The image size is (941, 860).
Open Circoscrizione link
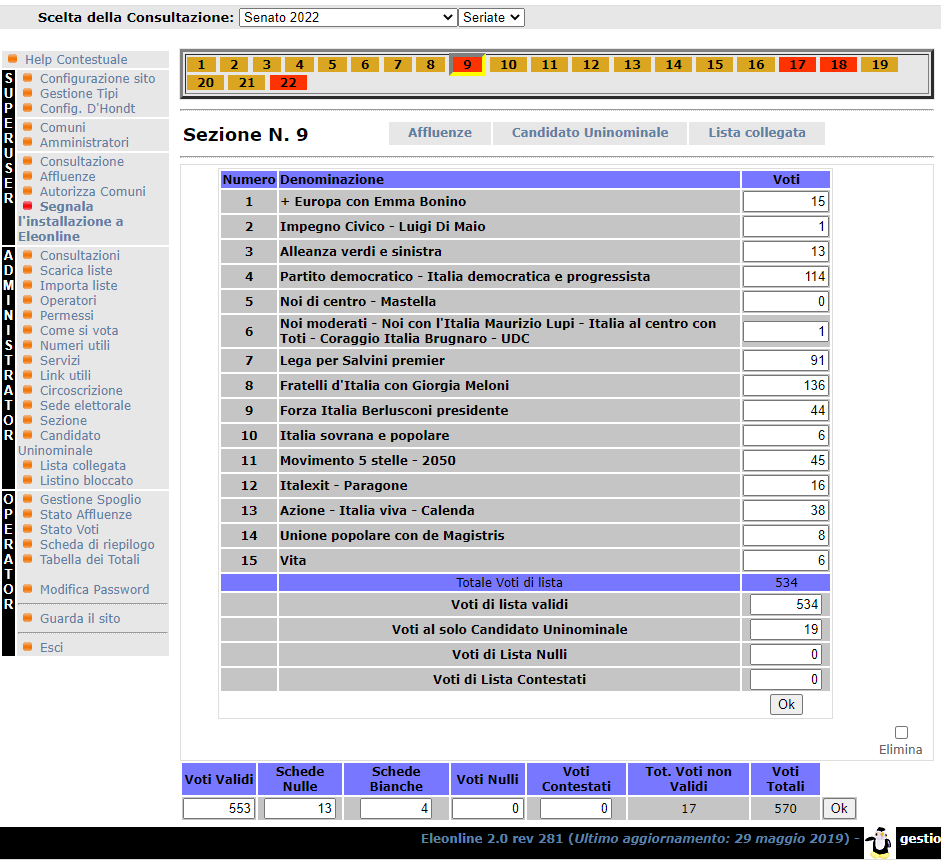[x=81, y=391]
